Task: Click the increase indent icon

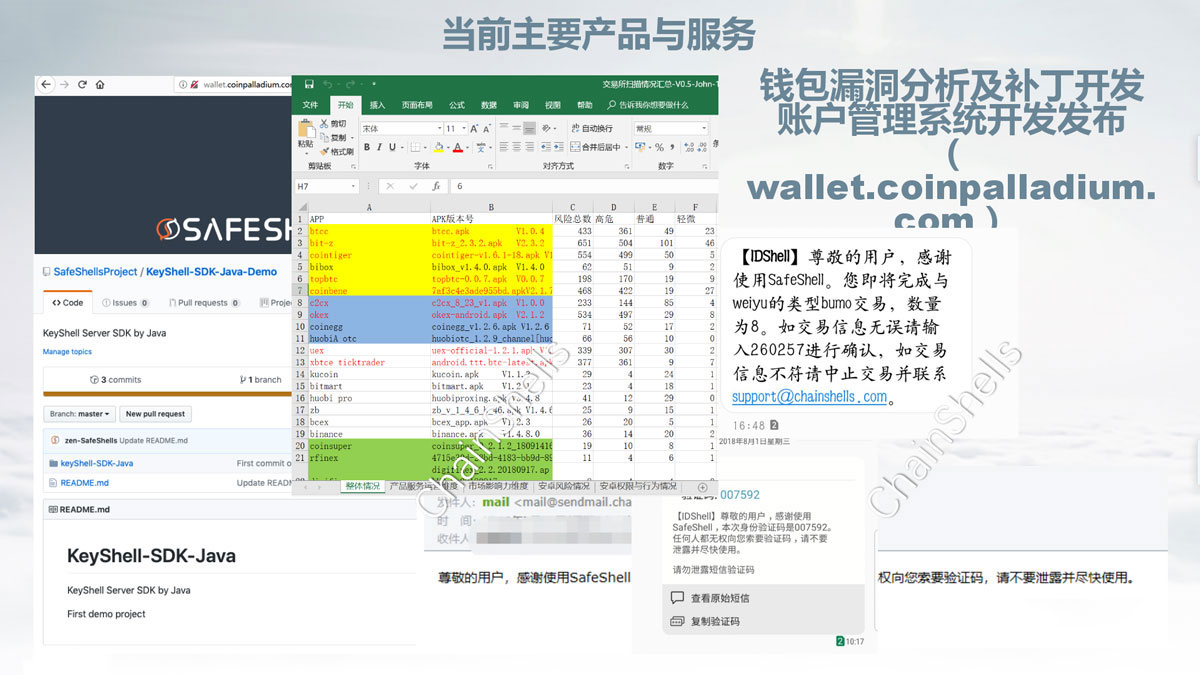Action: 558,147
